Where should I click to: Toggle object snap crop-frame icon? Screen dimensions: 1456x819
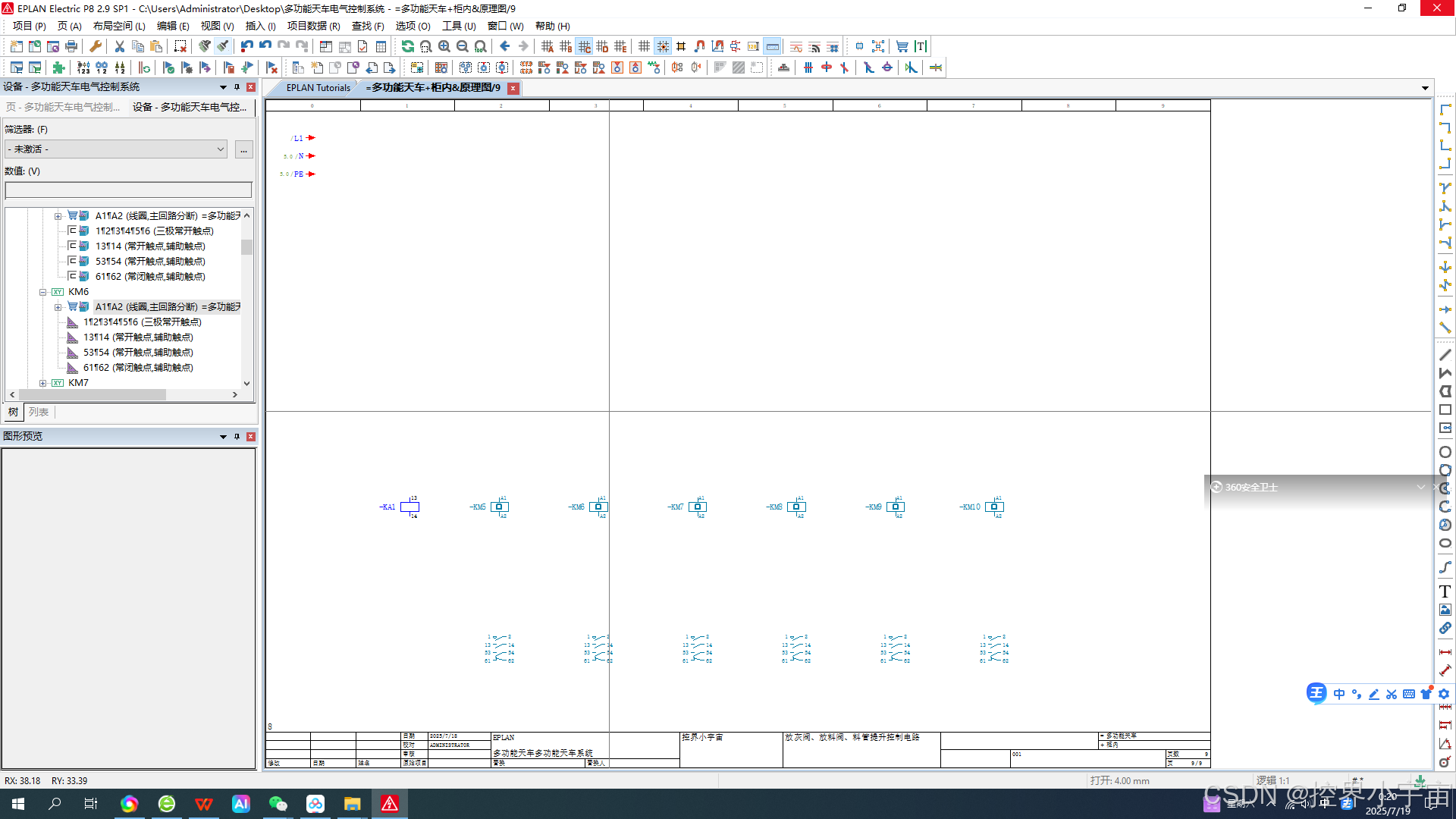[x=681, y=47]
